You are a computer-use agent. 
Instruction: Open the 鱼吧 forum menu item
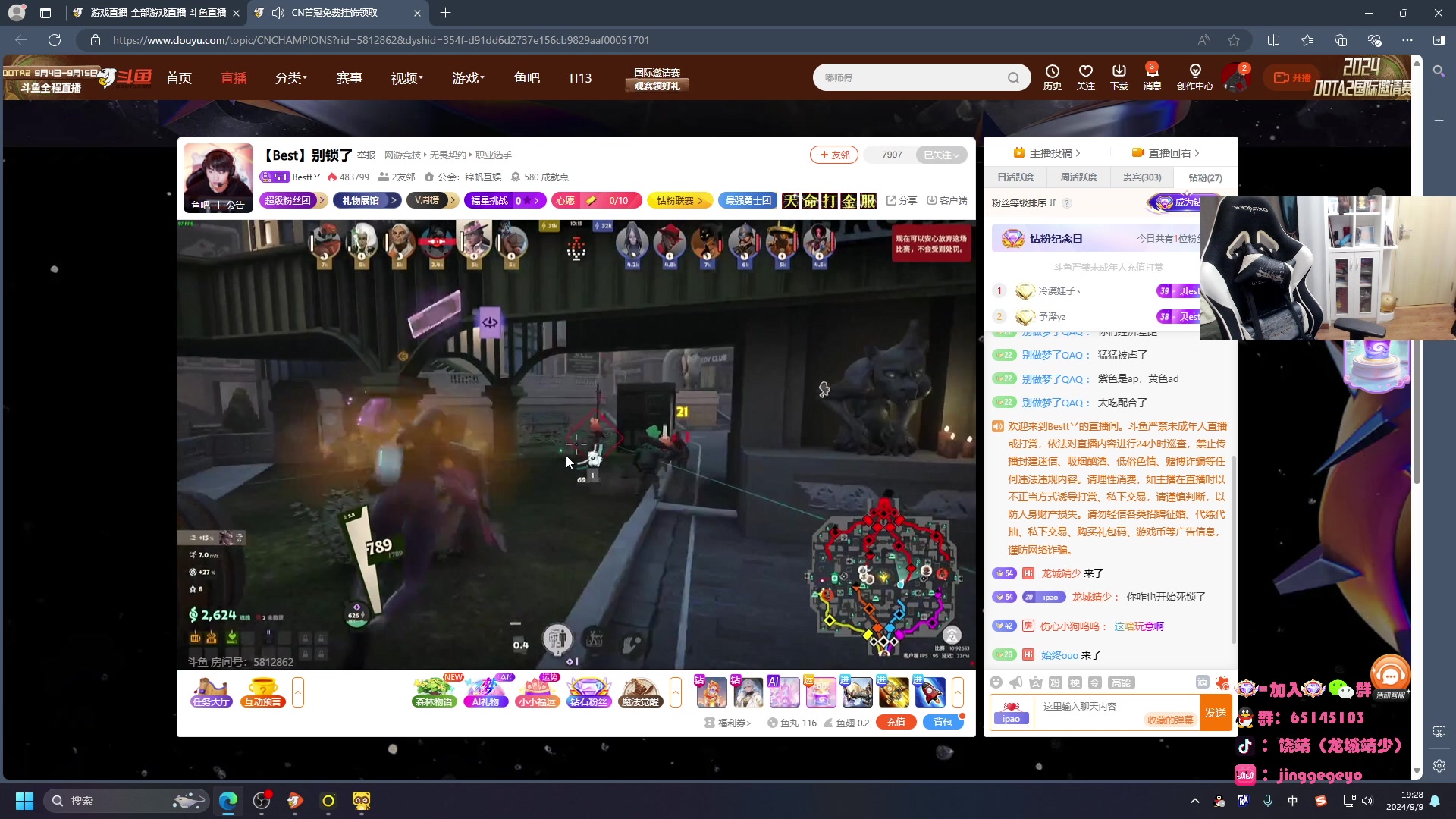(x=526, y=78)
